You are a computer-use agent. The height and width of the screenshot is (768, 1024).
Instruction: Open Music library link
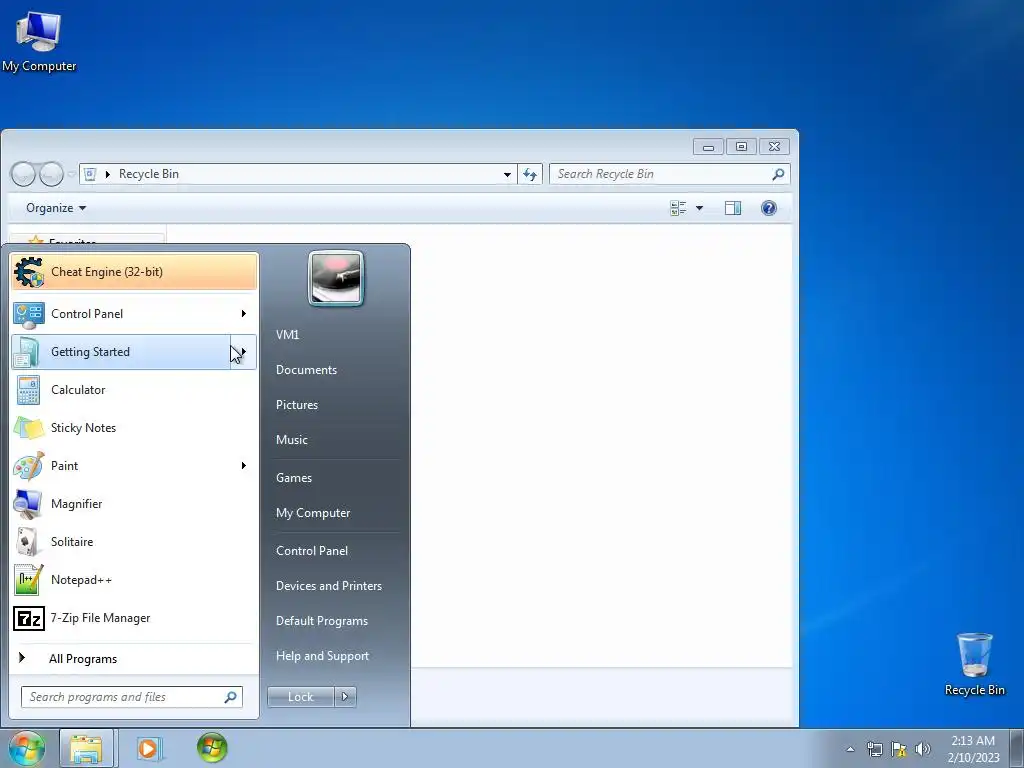pos(292,440)
